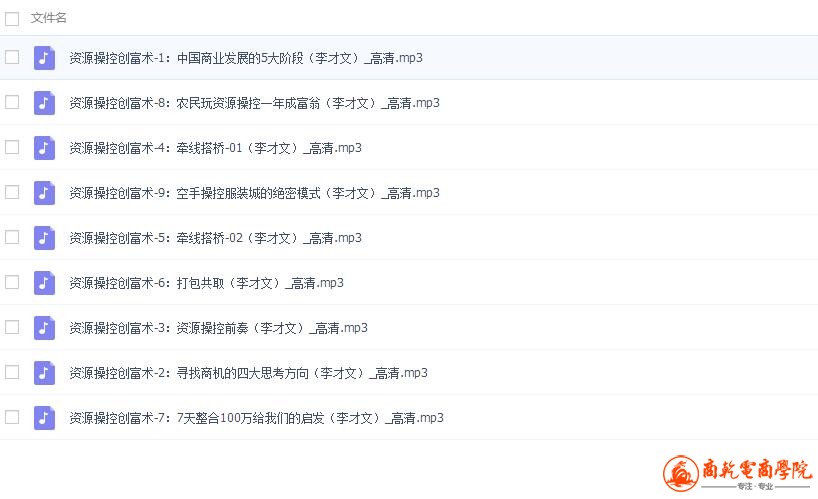Screen dimensions: 818x499
Task: Select the checkbox for 农民玩资源操控一年成富翁
Action: (12, 102)
